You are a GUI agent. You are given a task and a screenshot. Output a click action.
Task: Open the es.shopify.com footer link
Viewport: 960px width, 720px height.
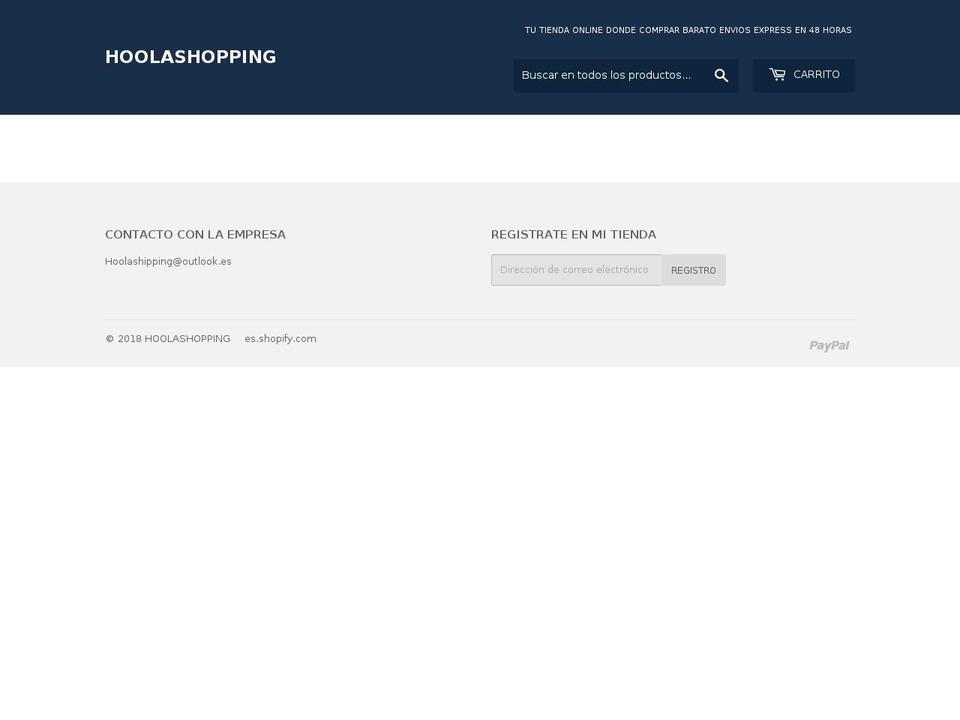pos(280,339)
